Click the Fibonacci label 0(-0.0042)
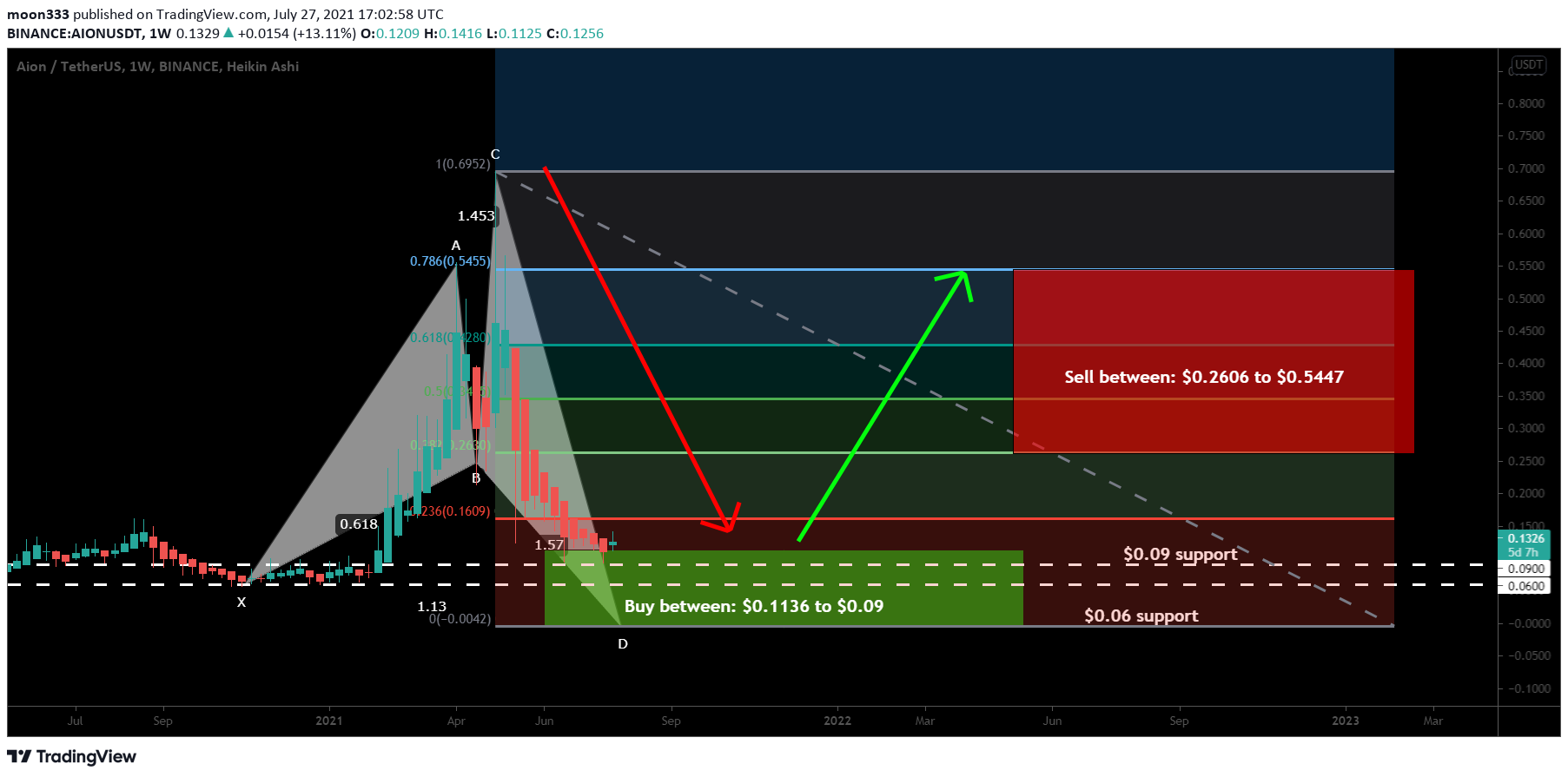Image resolution: width=1568 pixels, height=777 pixels. (x=460, y=619)
